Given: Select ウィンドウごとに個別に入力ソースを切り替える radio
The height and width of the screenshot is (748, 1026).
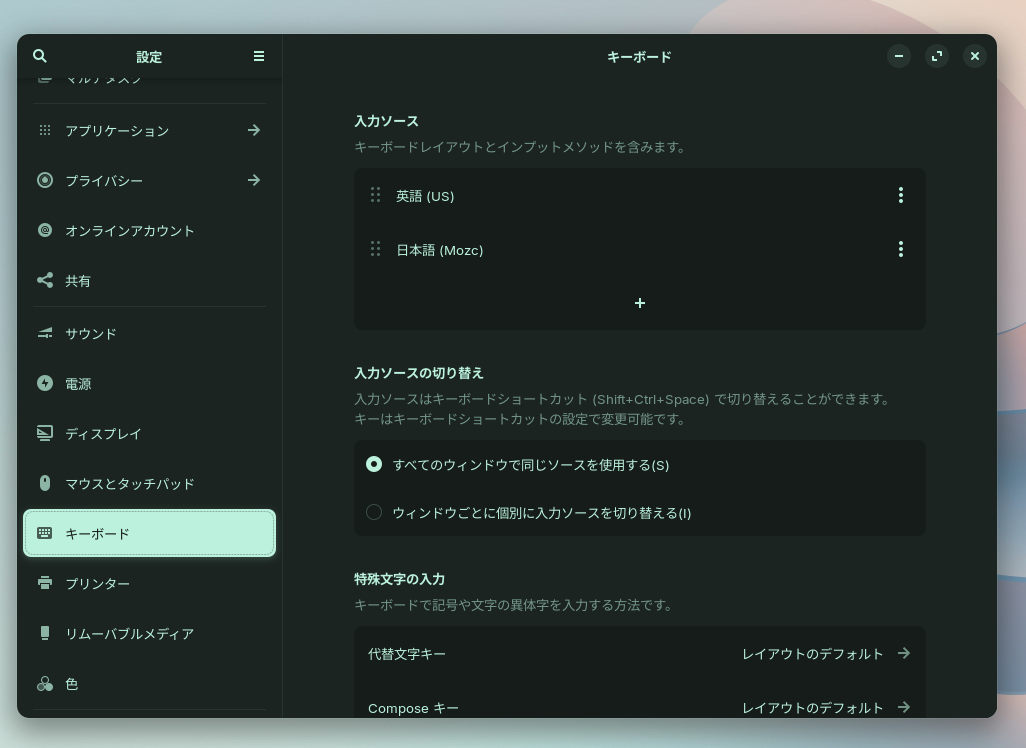Looking at the screenshot, I should [x=374, y=512].
